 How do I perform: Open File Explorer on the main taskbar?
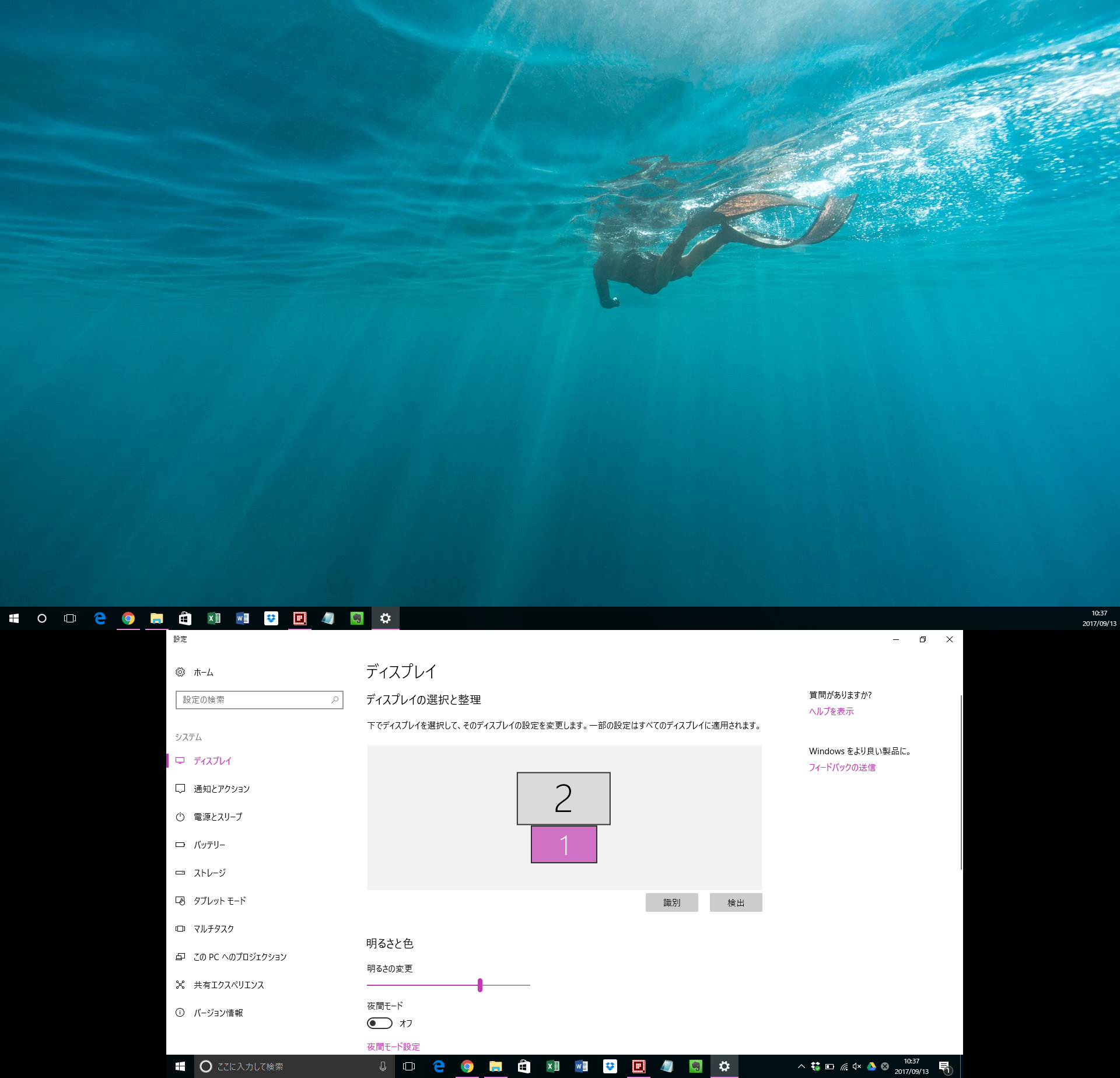tap(495, 1066)
